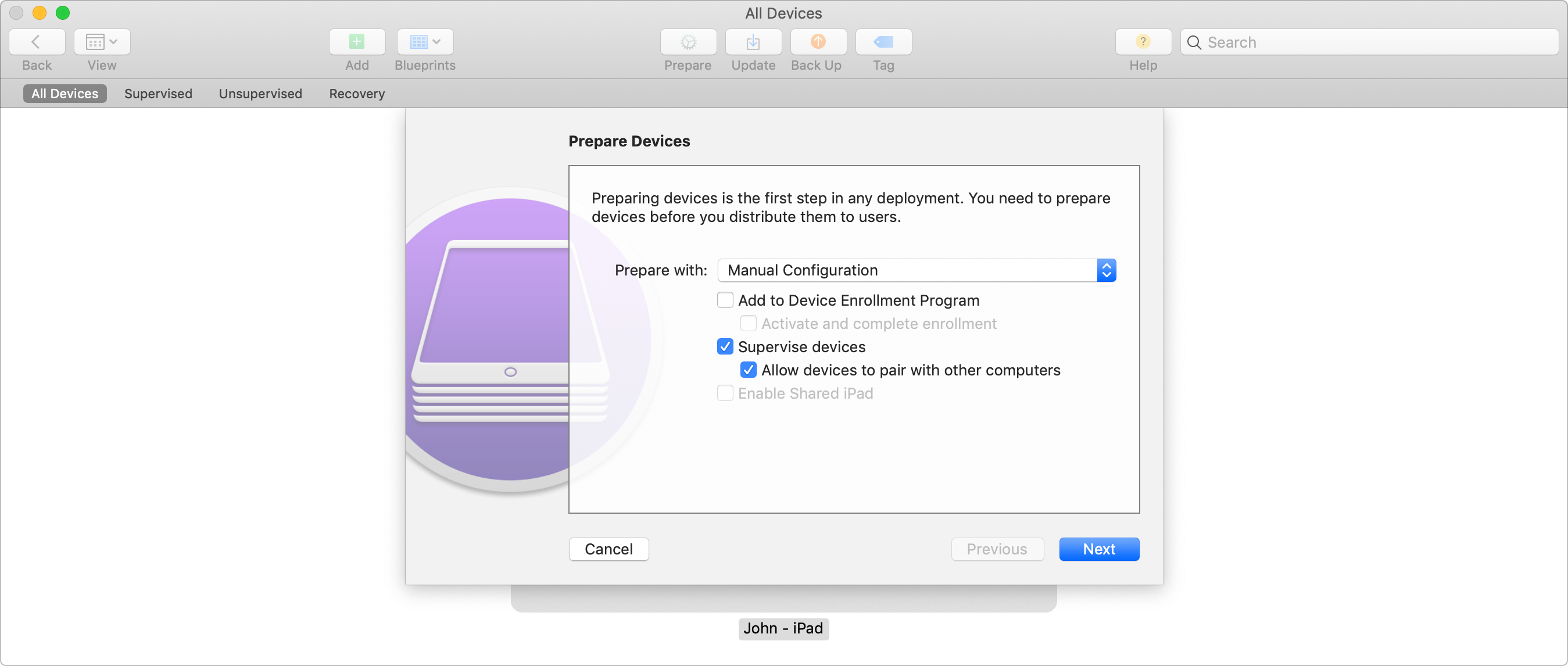Switch to the Unsupervised tab

click(260, 94)
